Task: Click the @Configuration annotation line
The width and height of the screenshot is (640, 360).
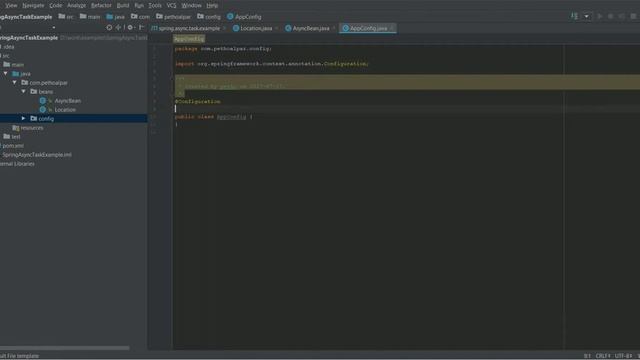Action: coord(198,102)
